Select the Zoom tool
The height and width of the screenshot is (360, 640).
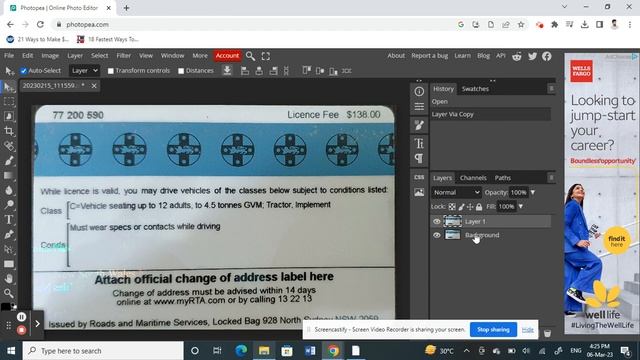tap(9, 293)
